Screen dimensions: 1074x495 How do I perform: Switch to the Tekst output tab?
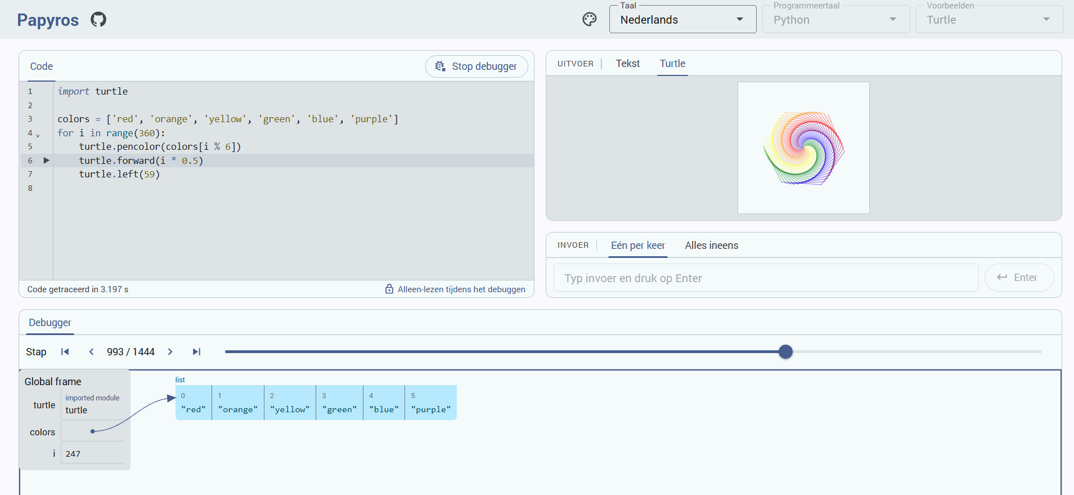pos(627,64)
